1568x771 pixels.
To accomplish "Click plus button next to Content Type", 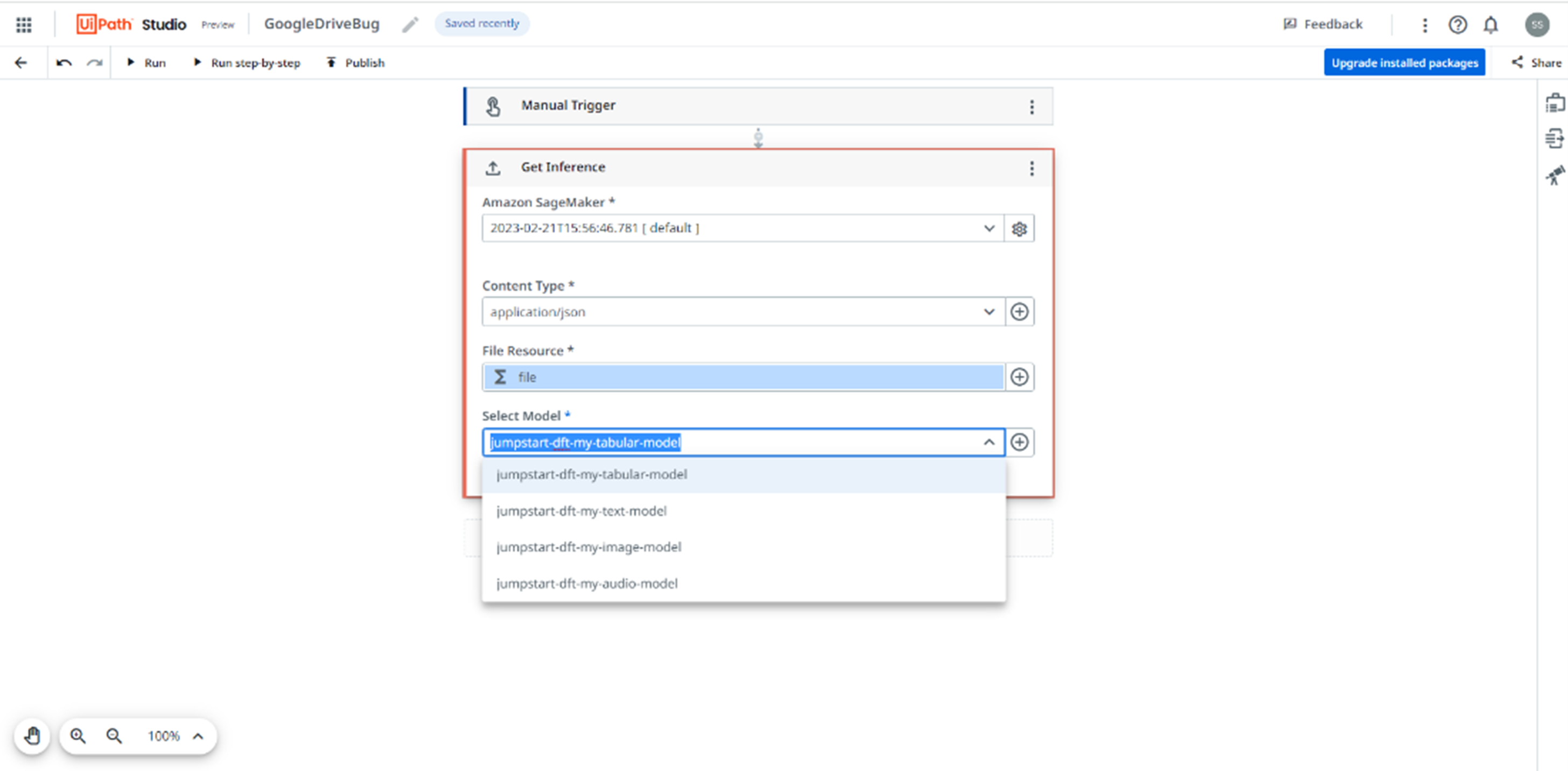I will pyautogui.click(x=1019, y=312).
